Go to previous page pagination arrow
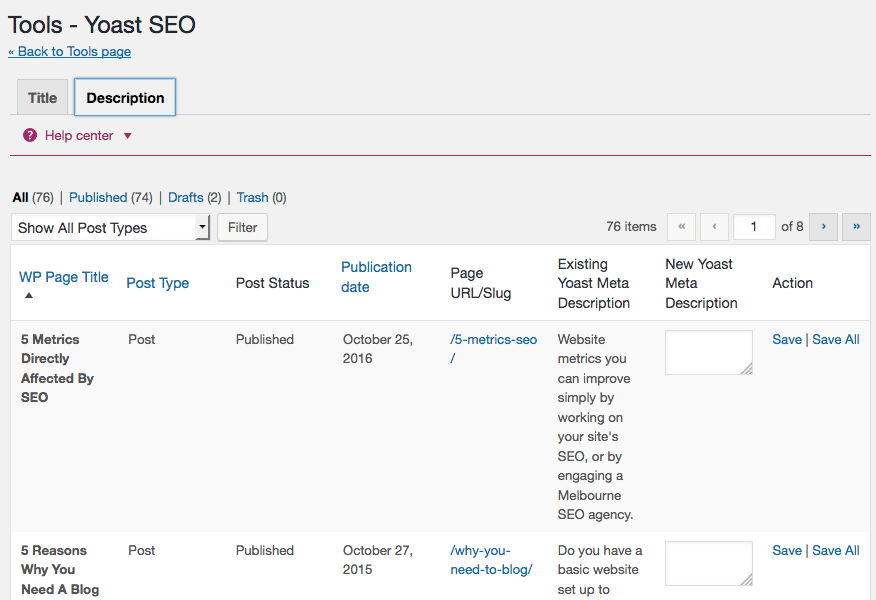The height and width of the screenshot is (600, 876). click(x=715, y=227)
